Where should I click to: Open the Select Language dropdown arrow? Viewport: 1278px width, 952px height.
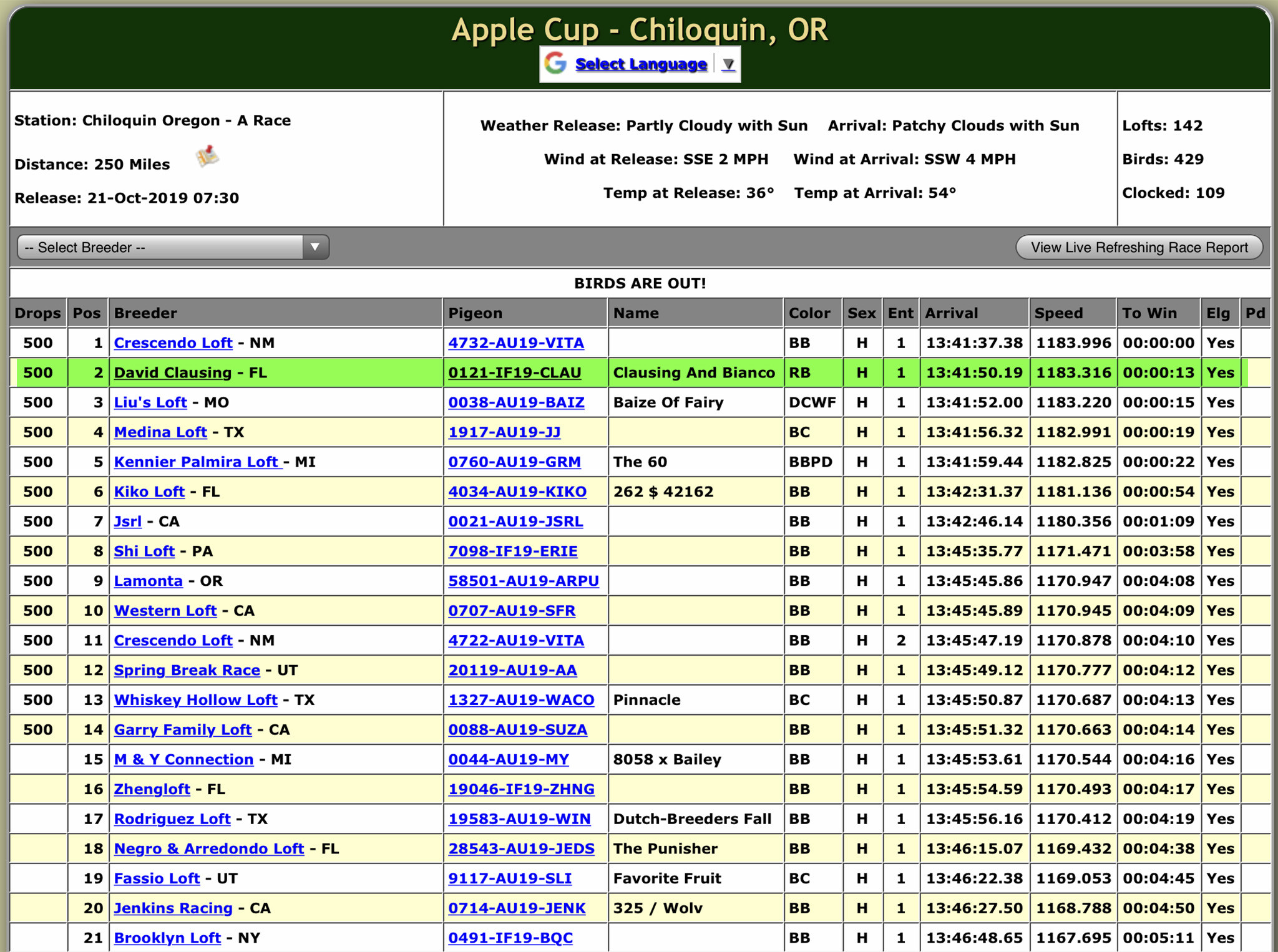click(728, 64)
